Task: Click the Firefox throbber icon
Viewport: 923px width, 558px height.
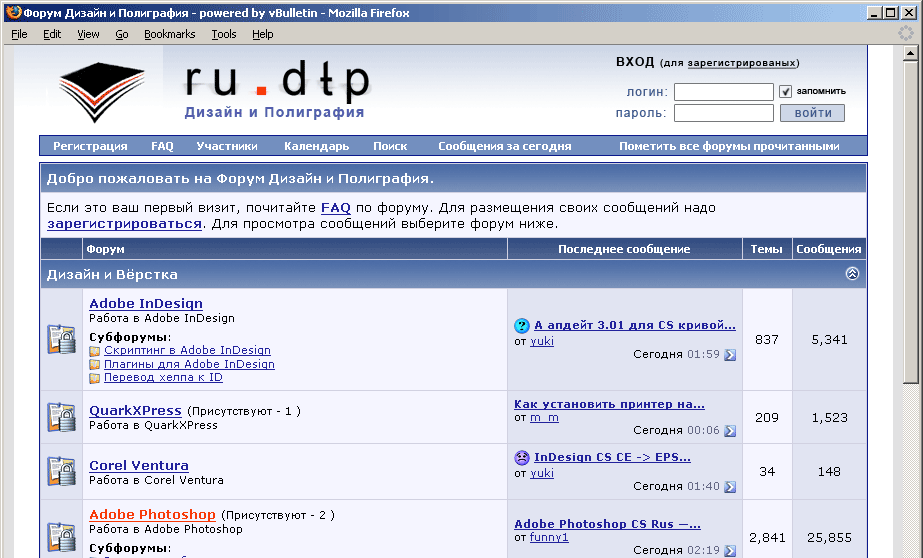Action: pos(906,34)
